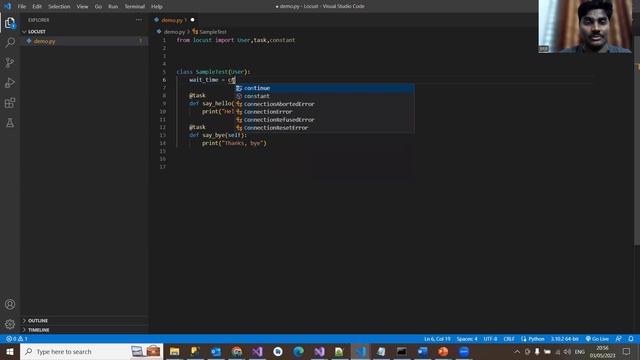Choose ConnectionRefusedError suggestion
The image size is (640, 360).
tap(324, 120)
